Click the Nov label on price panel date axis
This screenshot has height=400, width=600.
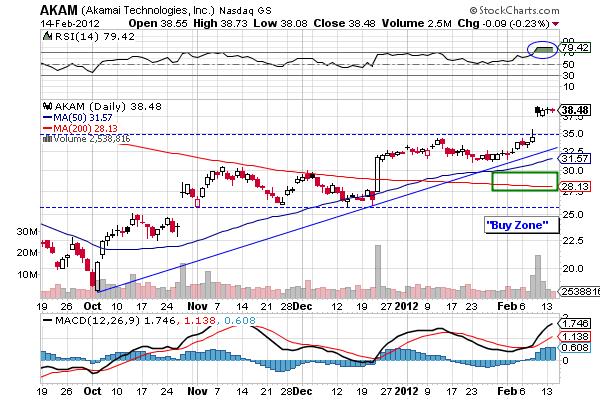197,306
